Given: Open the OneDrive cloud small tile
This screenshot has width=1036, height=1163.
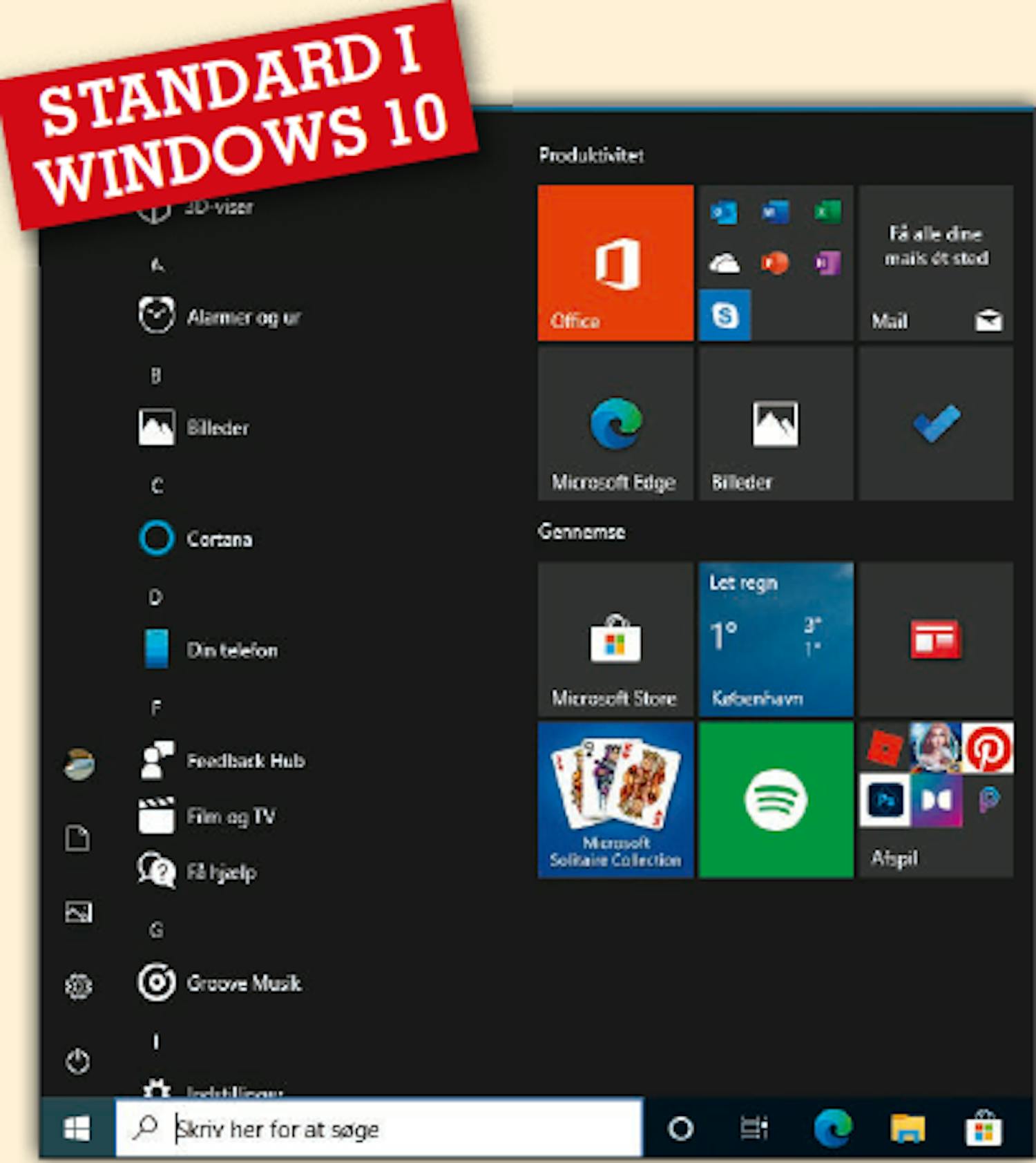Looking at the screenshot, I should [x=724, y=263].
